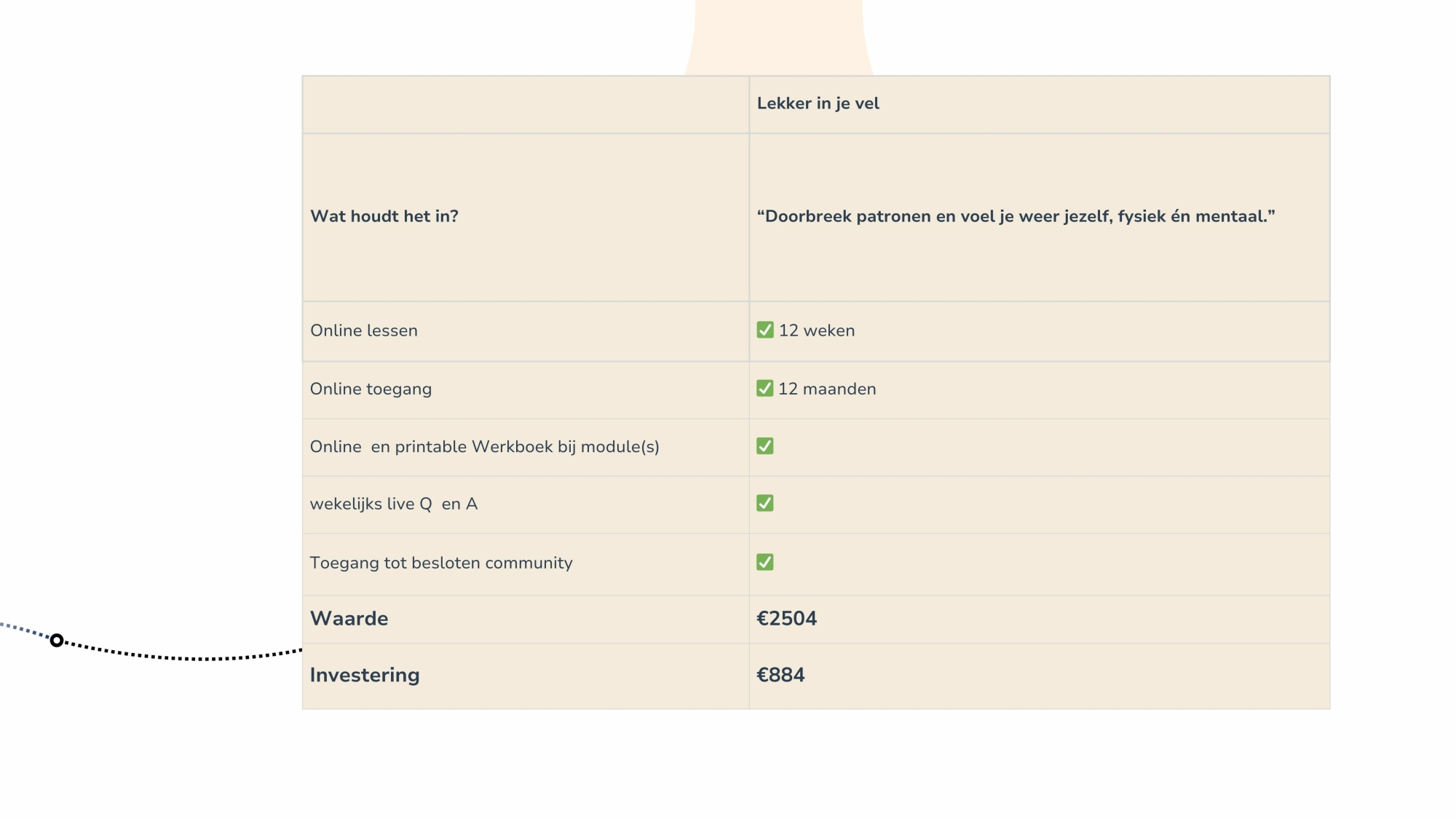
Task: Select the 'Online toegang' row label
Action: 371,389
